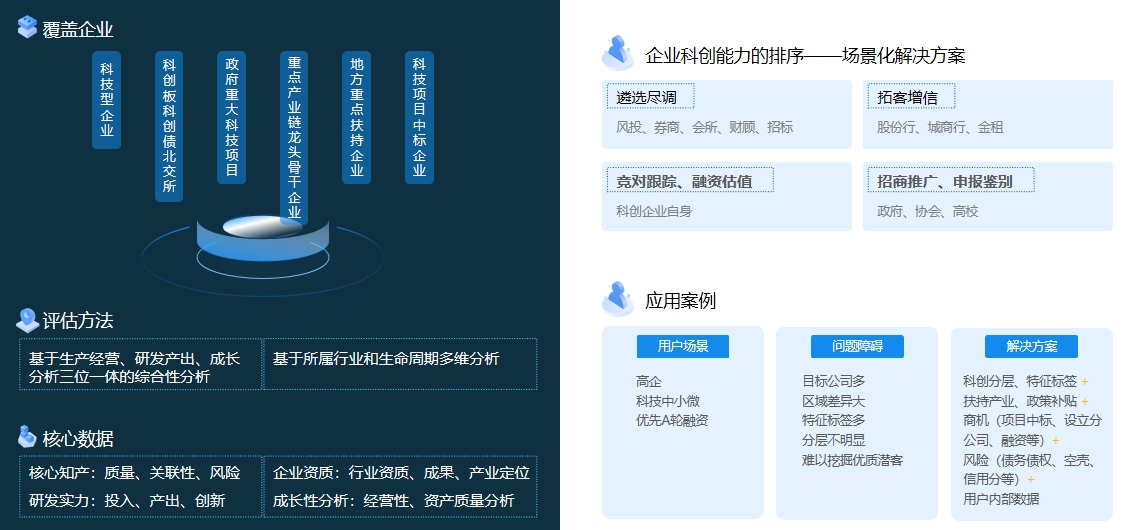
Task: Click 分层不明显 in the 问题障碍 card
Action: point(833,440)
